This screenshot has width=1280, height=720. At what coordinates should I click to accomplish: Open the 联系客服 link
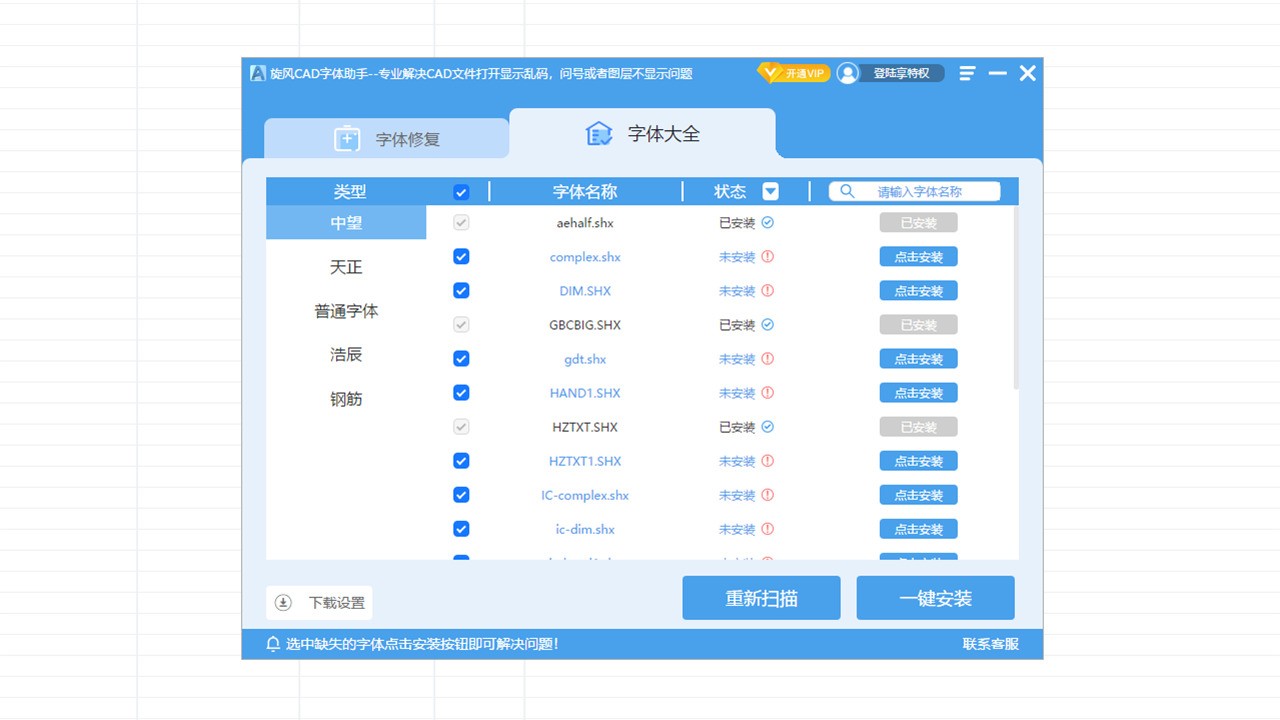pyautogui.click(x=990, y=644)
